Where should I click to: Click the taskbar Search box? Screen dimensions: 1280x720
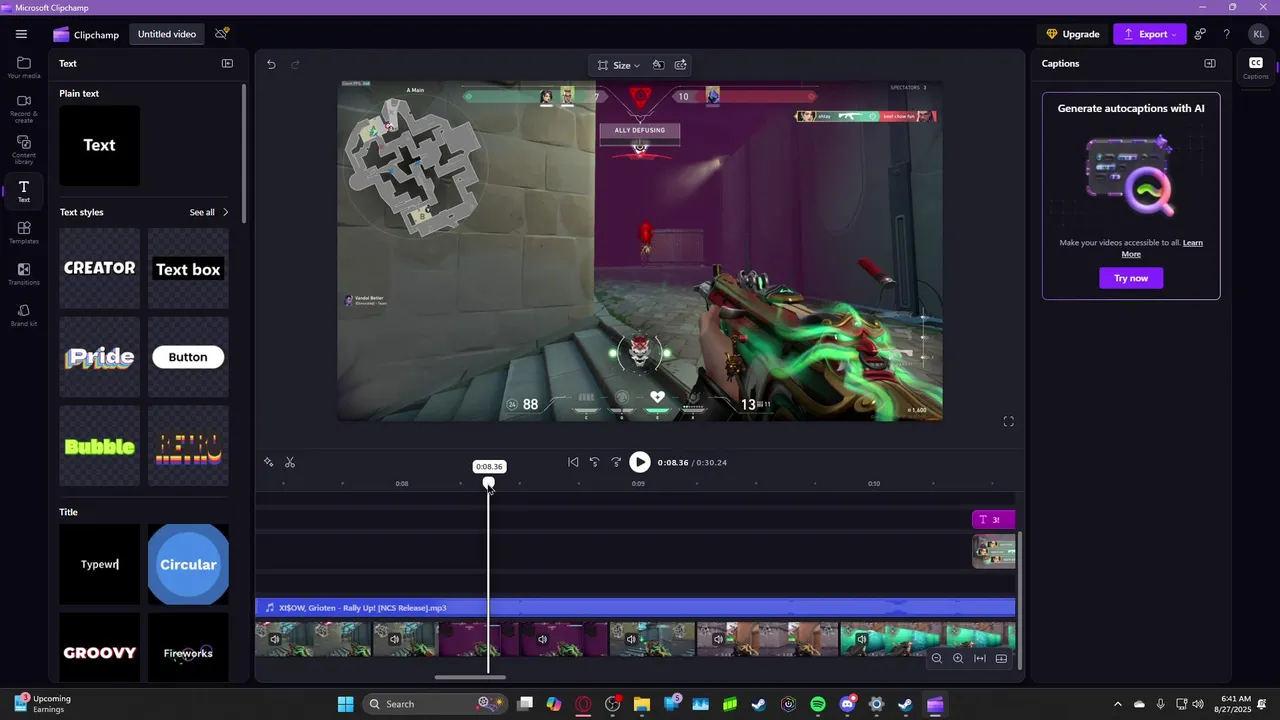coord(435,704)
